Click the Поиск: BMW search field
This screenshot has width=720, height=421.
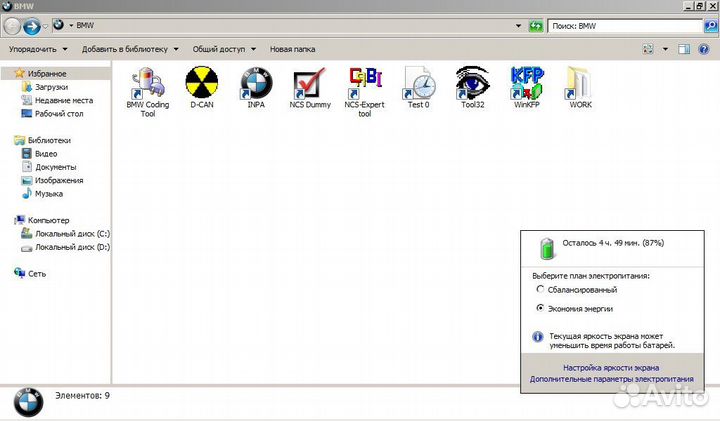pyautogui.click(x=625, y=26)
